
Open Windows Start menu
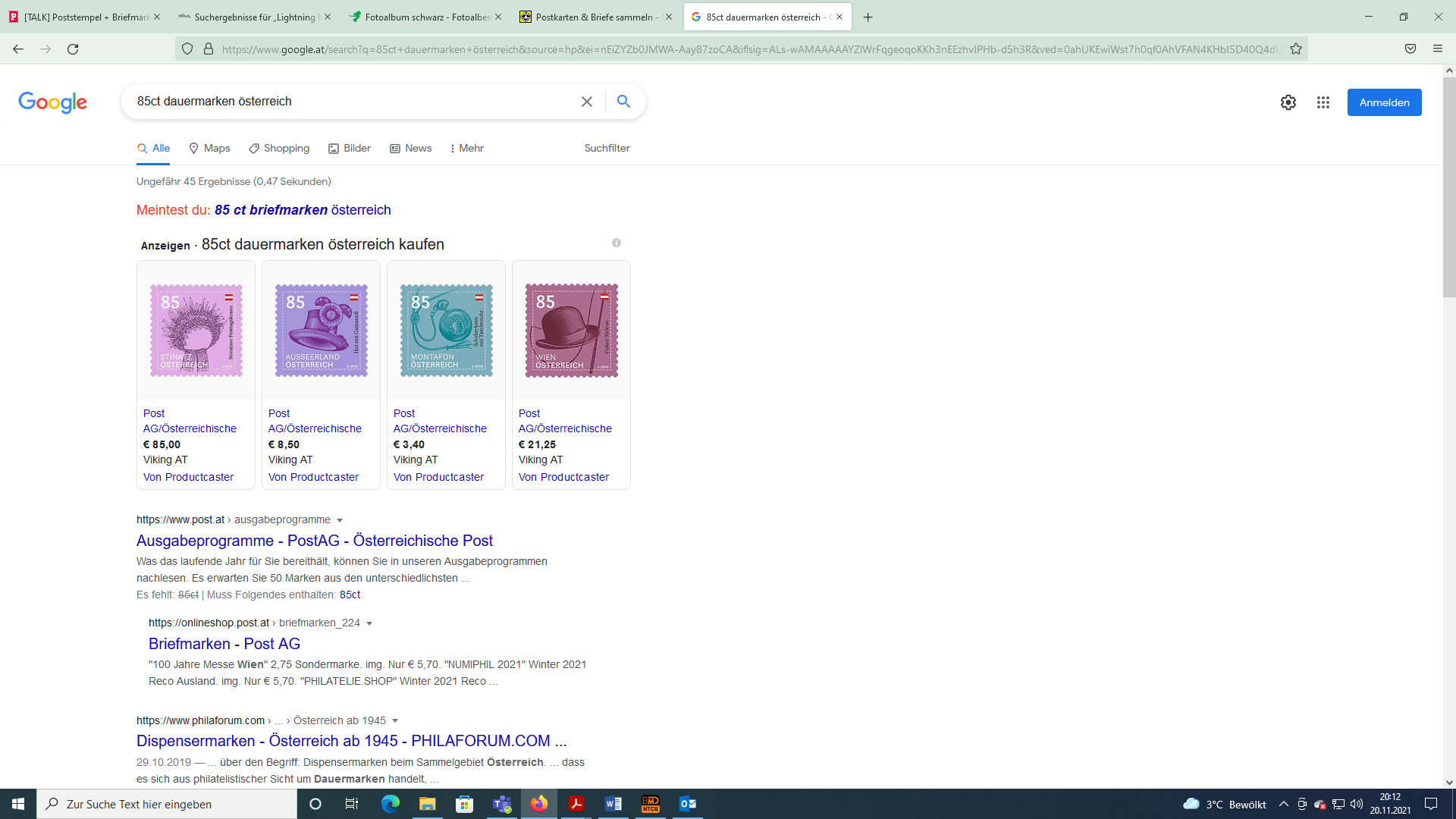(x=18, y=804)
